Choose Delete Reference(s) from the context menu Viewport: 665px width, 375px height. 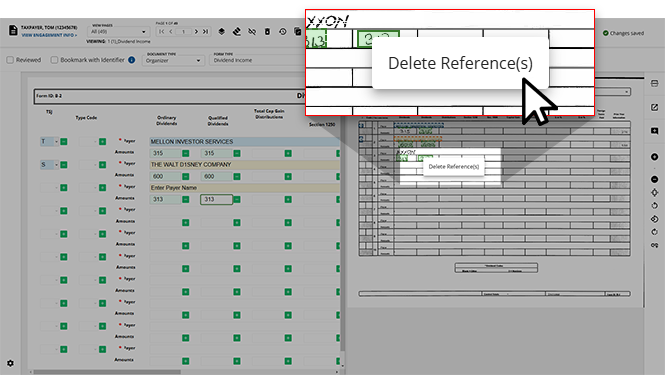tap(460, 63)
